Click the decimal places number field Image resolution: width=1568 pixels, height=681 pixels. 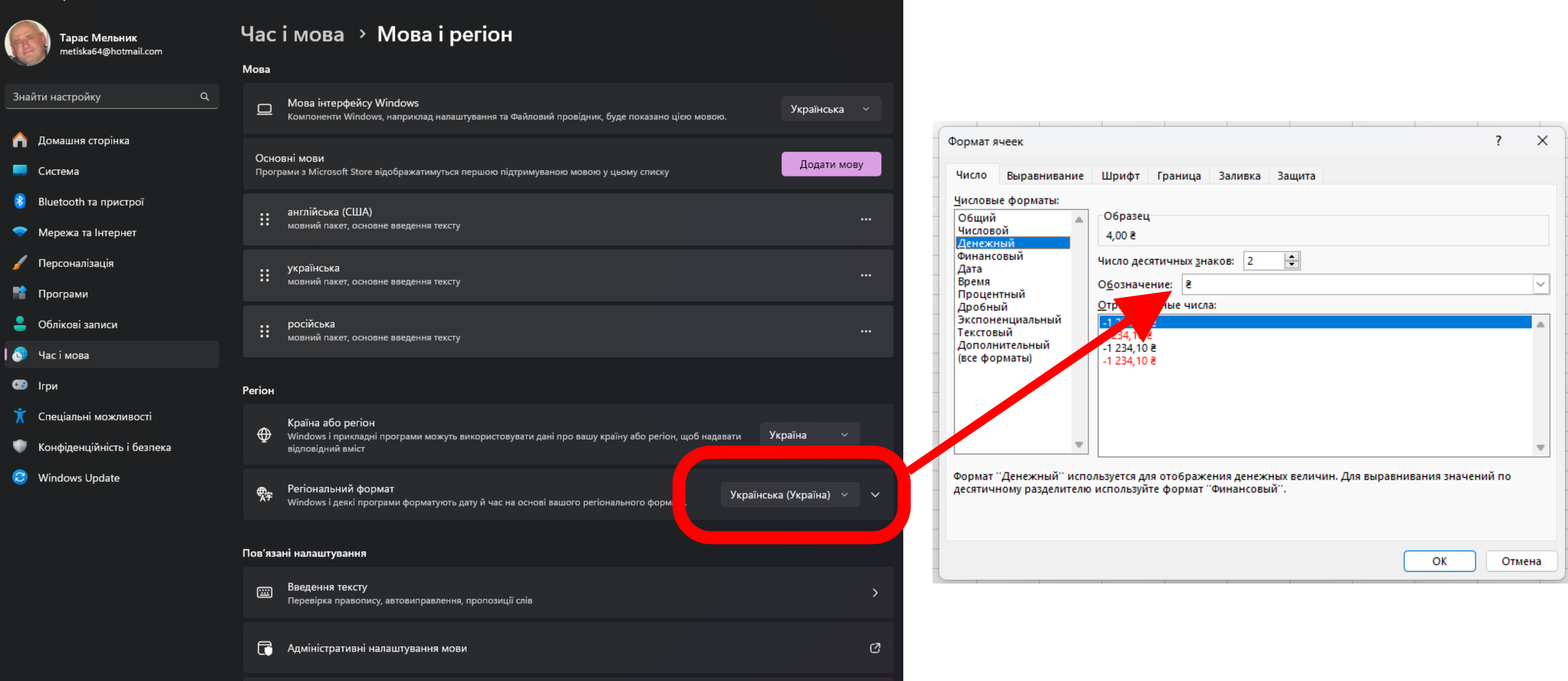click(x=1263, y=260)
